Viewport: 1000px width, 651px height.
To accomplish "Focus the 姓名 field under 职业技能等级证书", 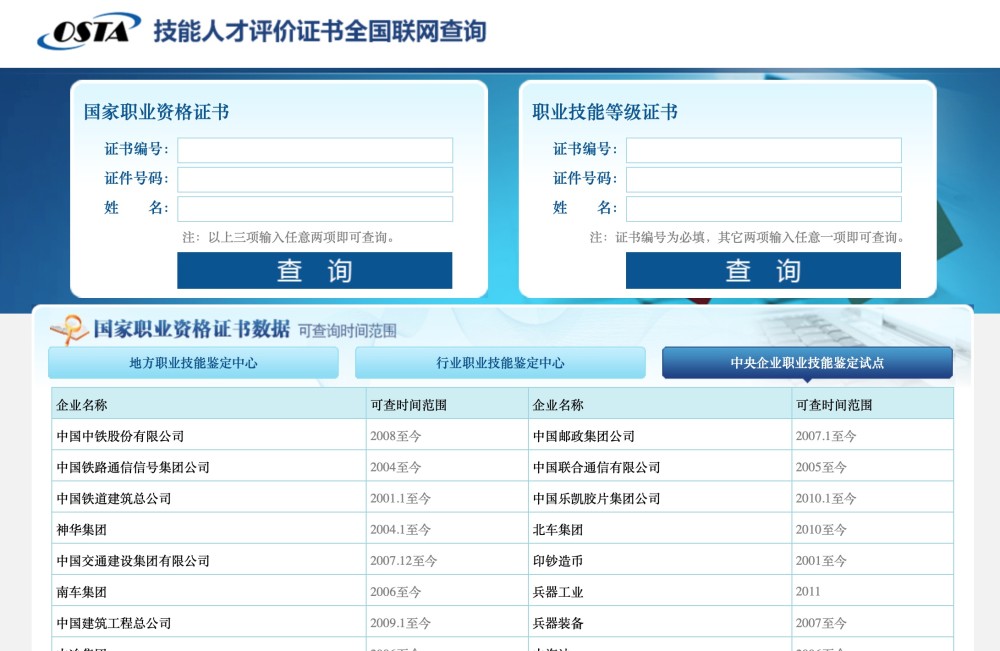I will click(764, 209).
